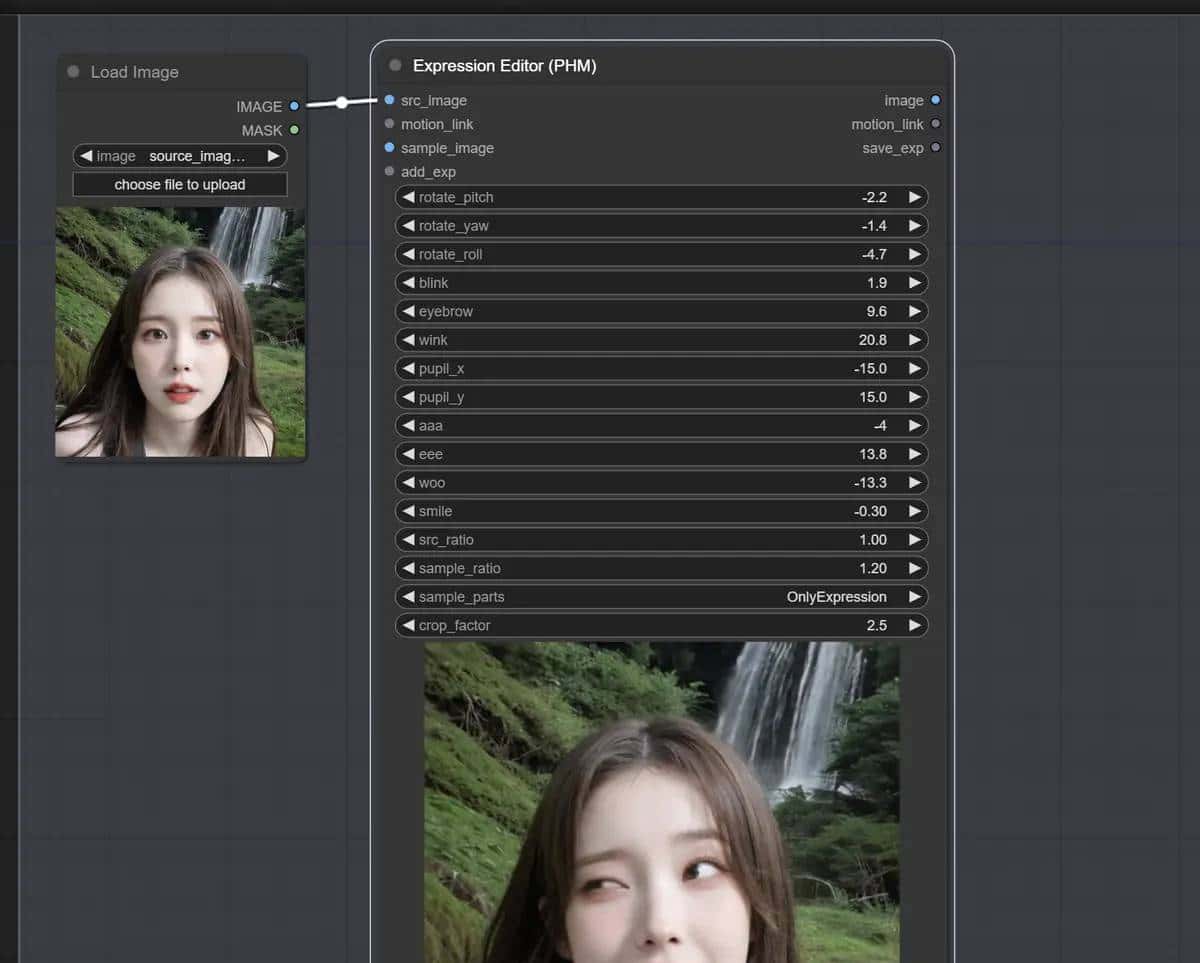The width and height of the screenshot is (1200, 963).
Task: Click the source image thumbnail in Load Image
Action: [x=179, y=330]
